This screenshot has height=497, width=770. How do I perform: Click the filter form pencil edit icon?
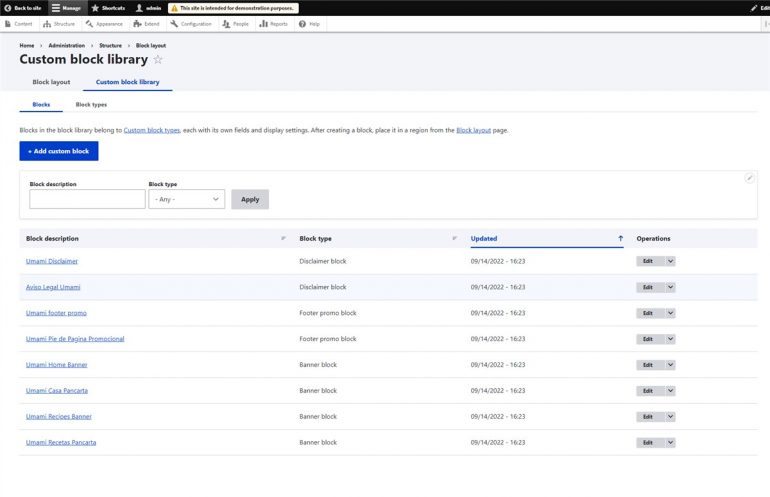point(749,178)
